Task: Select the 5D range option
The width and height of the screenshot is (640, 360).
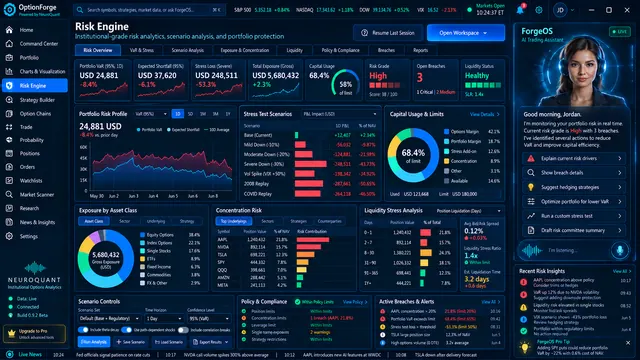Action: (190, 114)
